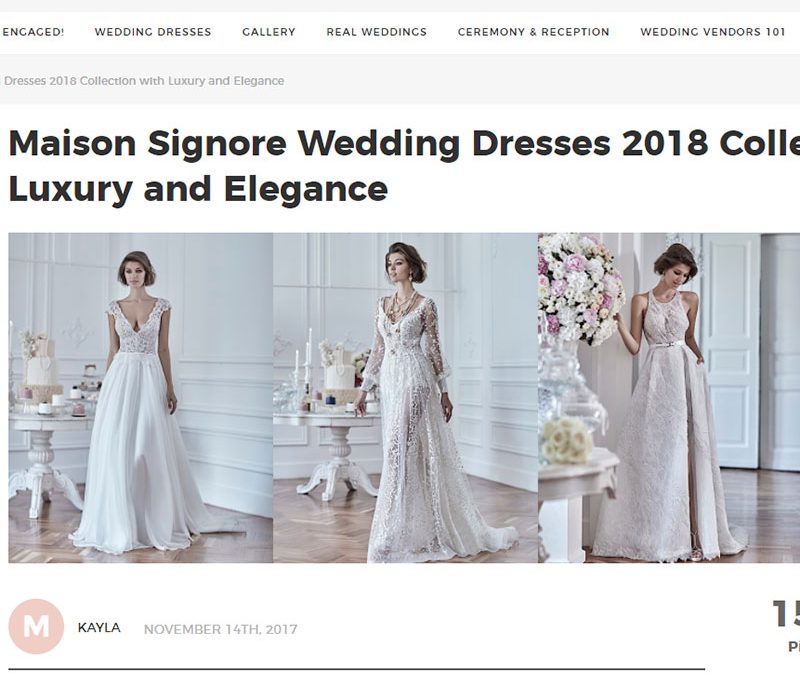Go to Real Weddings section
This screenshot has height=675, width=800.
pos(377,32)
